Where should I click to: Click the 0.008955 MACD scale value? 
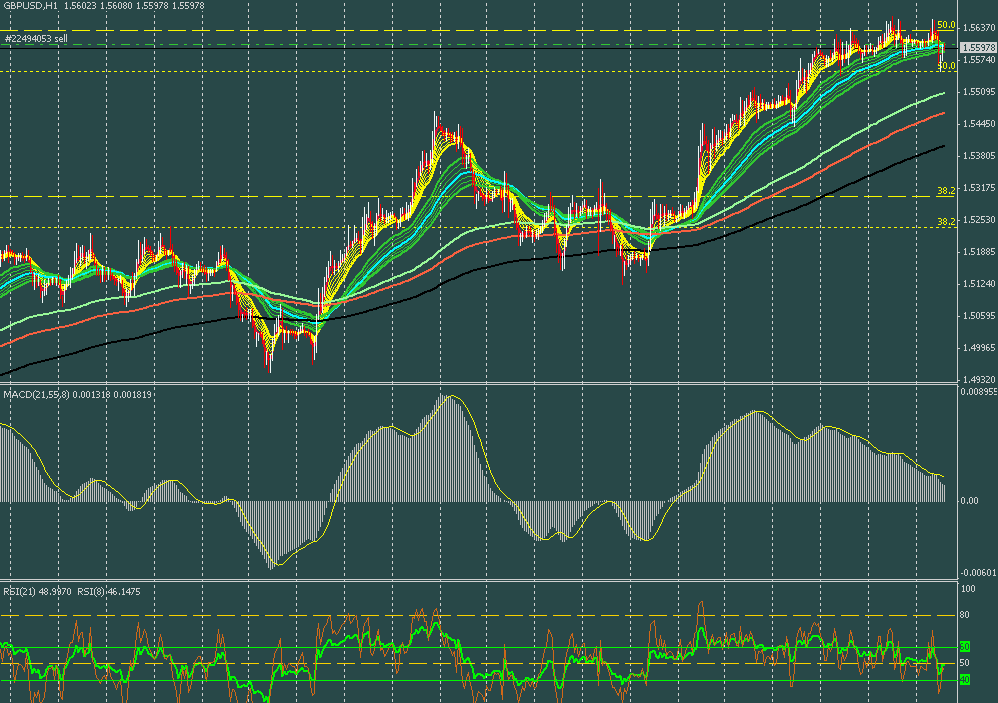point(978,392)
